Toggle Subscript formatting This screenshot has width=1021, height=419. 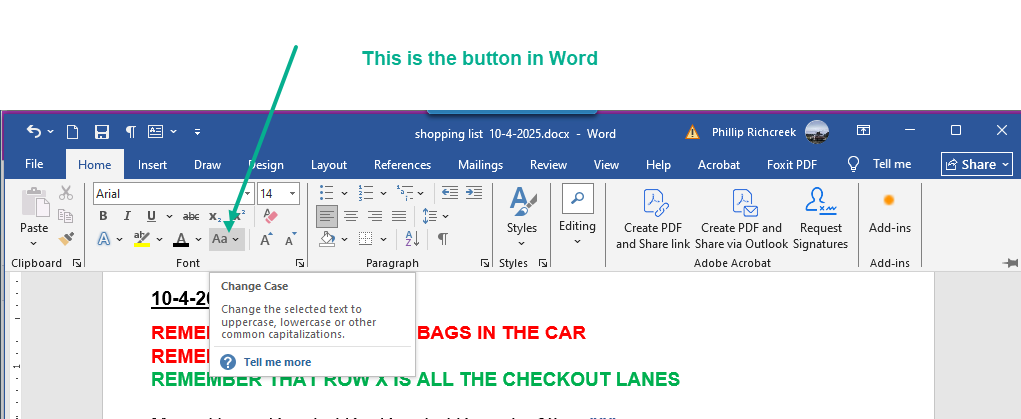pyautogui.click(x=215, y=216)
